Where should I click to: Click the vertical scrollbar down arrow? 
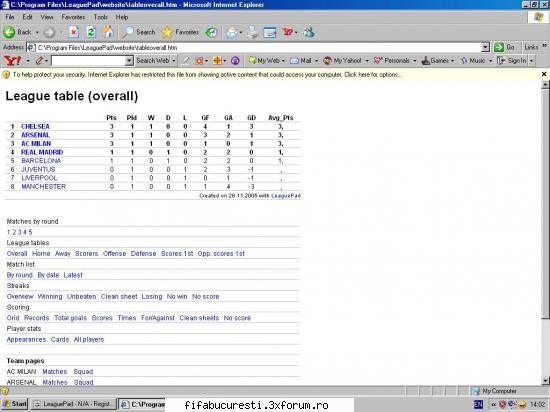[545, 381]
